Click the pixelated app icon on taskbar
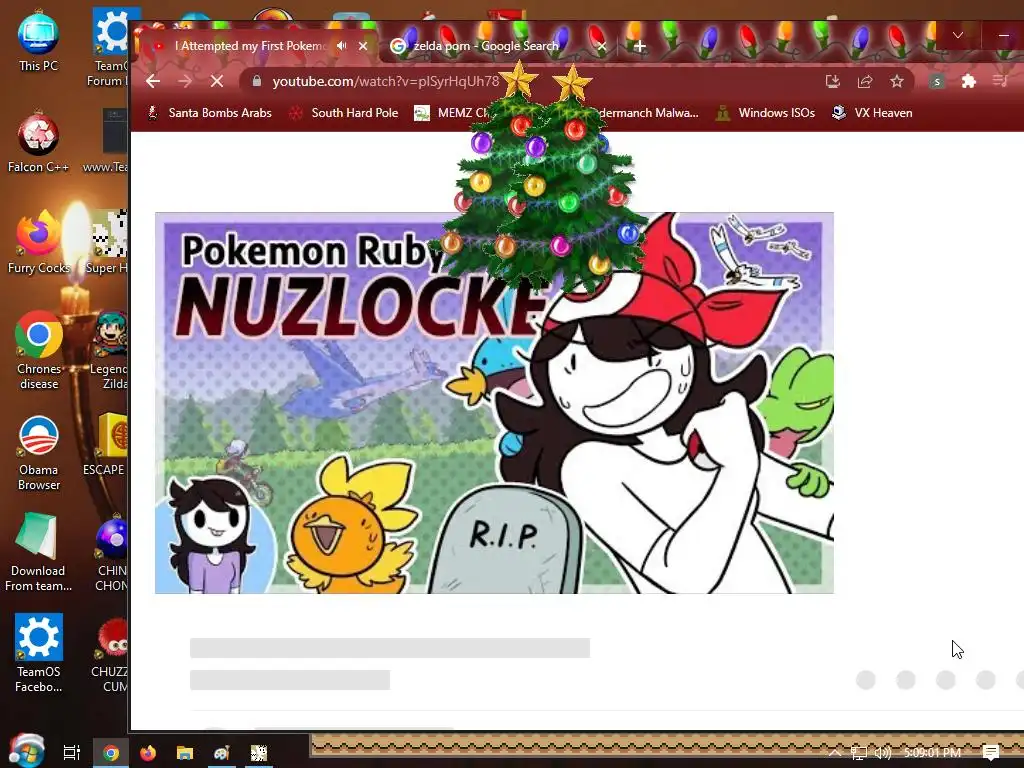This screenshot has height=768, width=1024. coord(259,753)
